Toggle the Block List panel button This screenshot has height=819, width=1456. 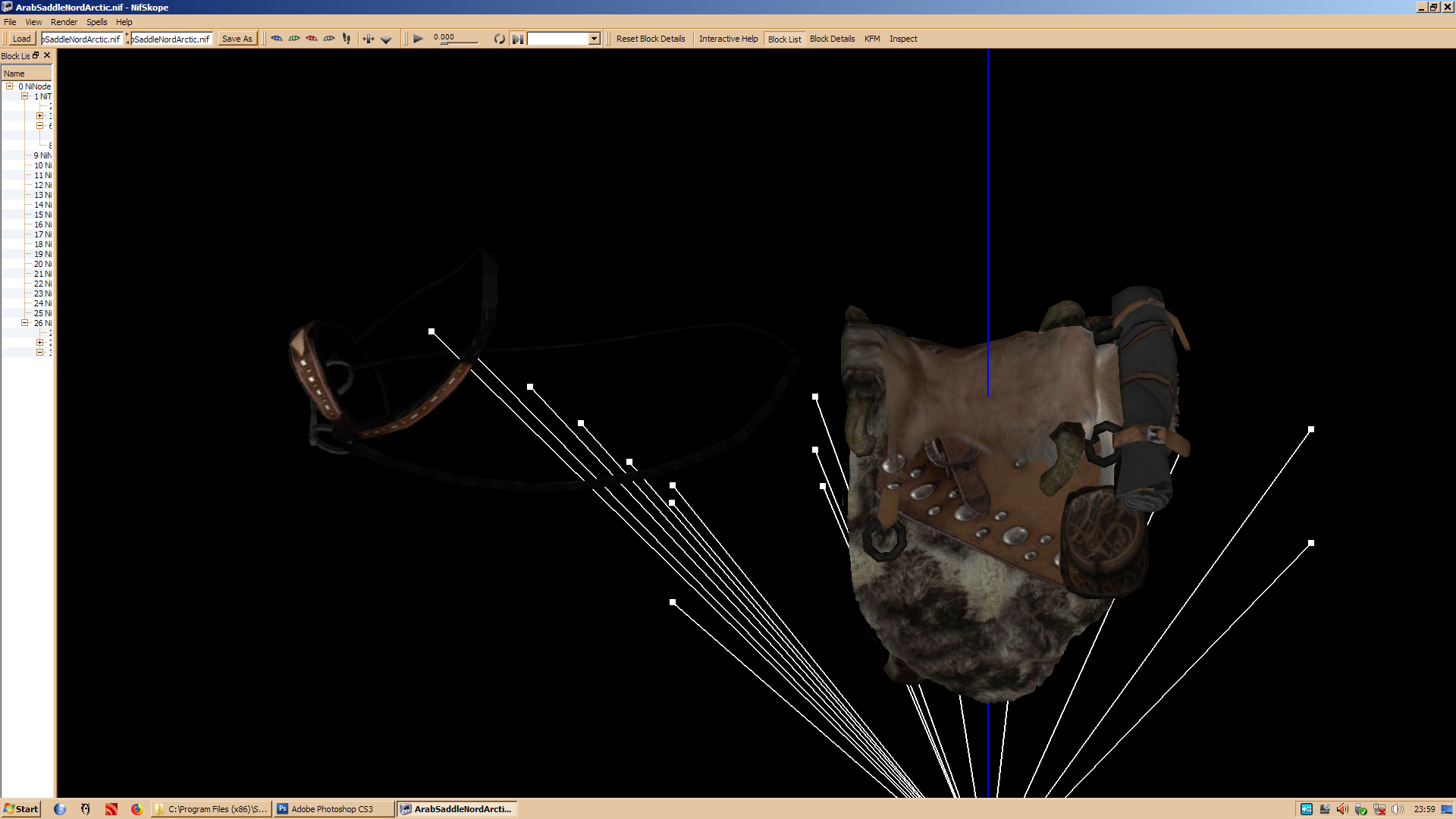pyautogui.click(x=784, y=39)
